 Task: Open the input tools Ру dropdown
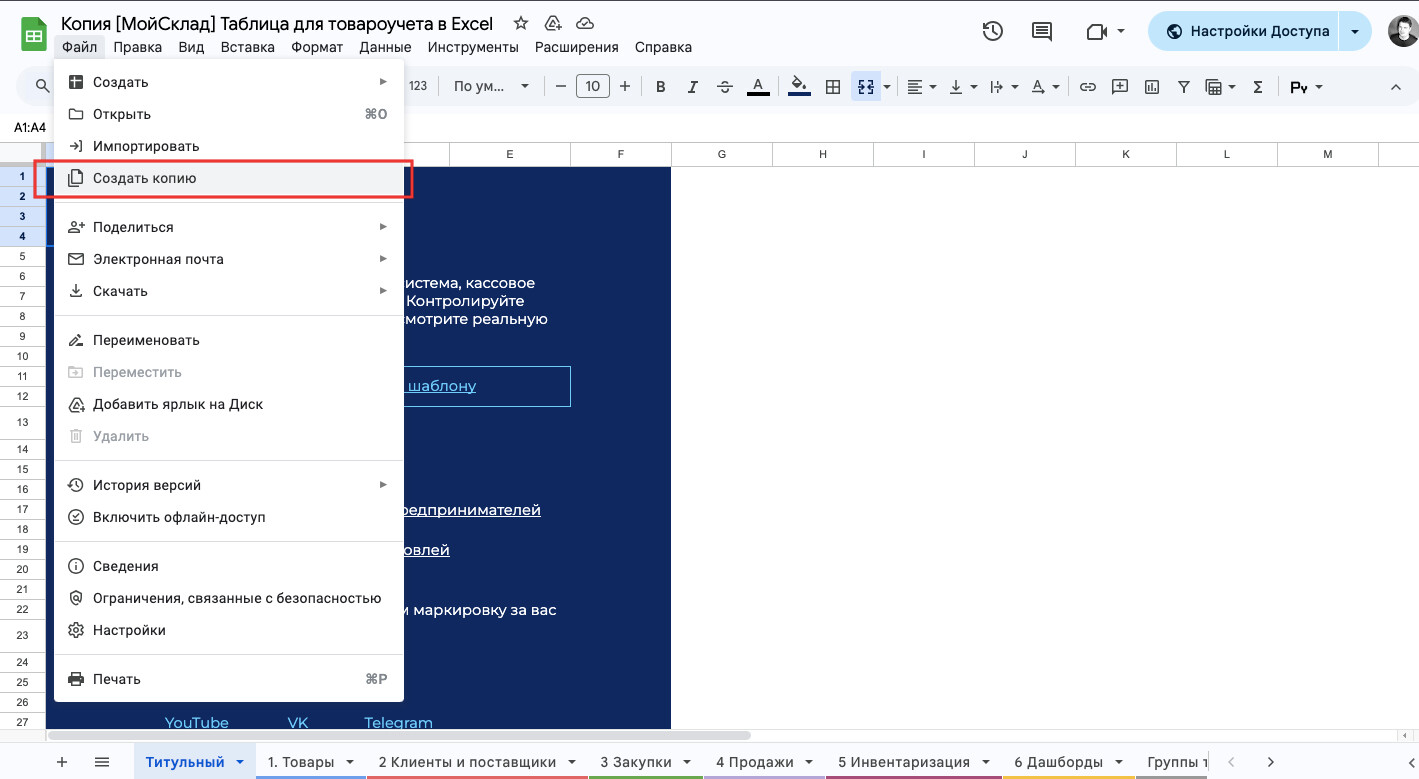pos(1306,87)
